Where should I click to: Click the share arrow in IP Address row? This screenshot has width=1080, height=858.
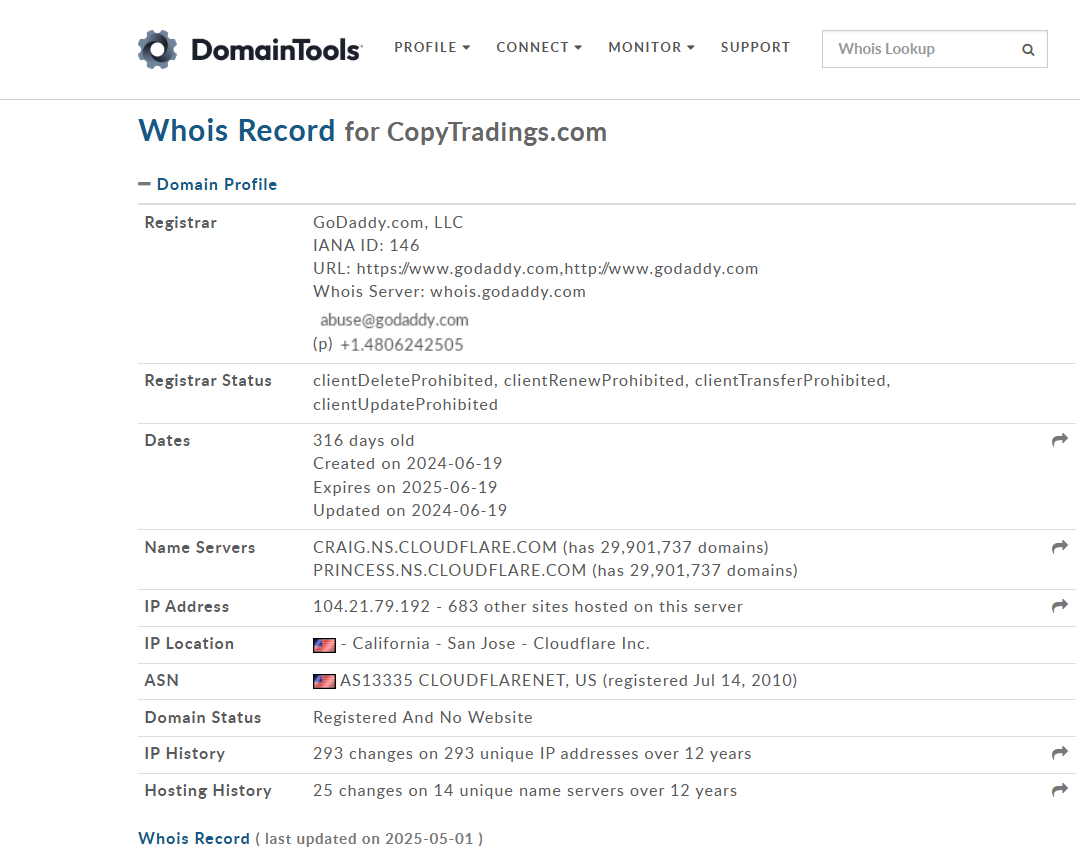pyautogui.click(x=1059, y=606)
